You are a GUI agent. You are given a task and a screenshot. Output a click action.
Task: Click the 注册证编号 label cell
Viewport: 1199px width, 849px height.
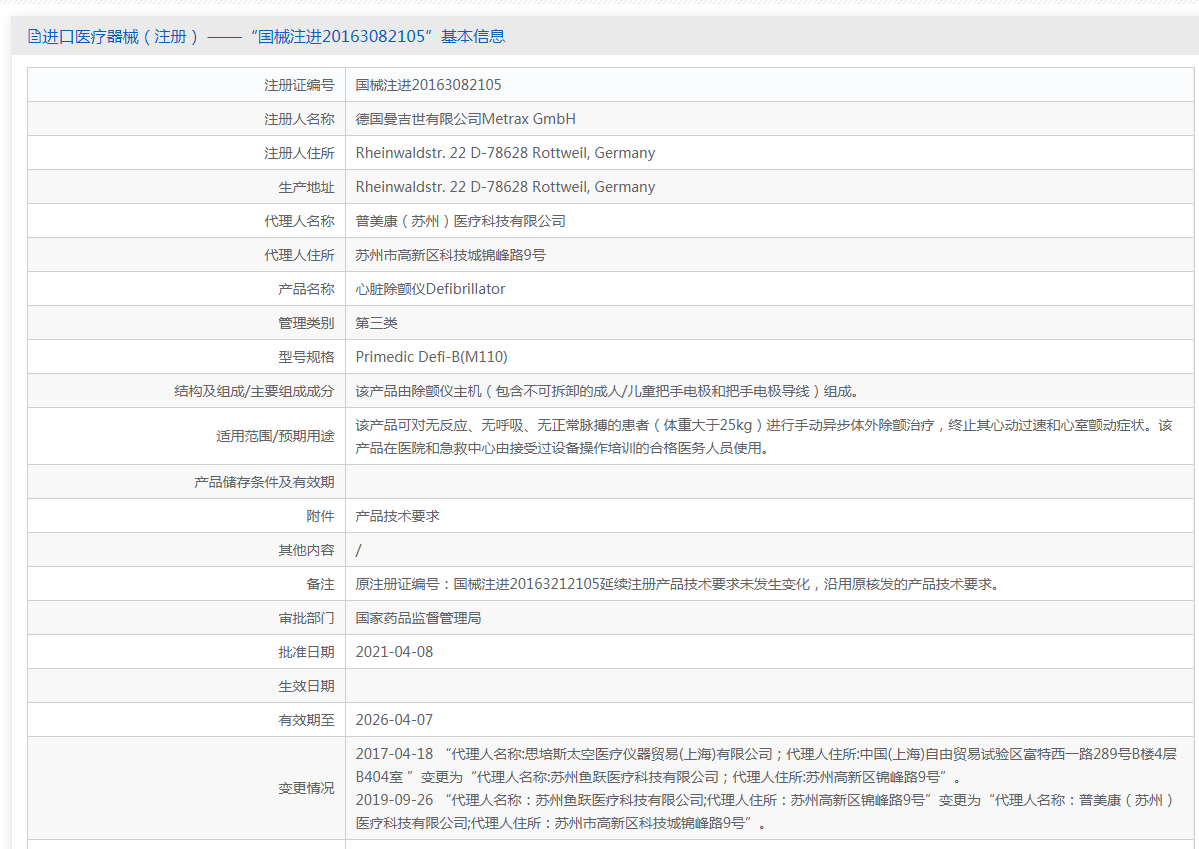[x=299, y=85]
